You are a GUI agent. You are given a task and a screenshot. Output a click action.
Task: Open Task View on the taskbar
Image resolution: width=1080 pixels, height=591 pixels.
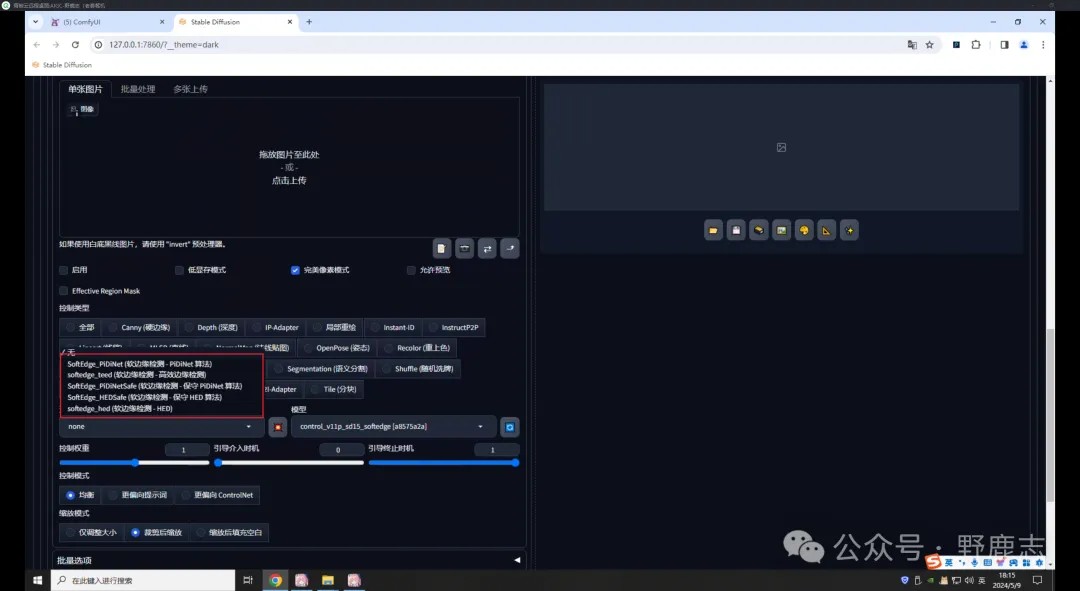(x=248, y=581)
